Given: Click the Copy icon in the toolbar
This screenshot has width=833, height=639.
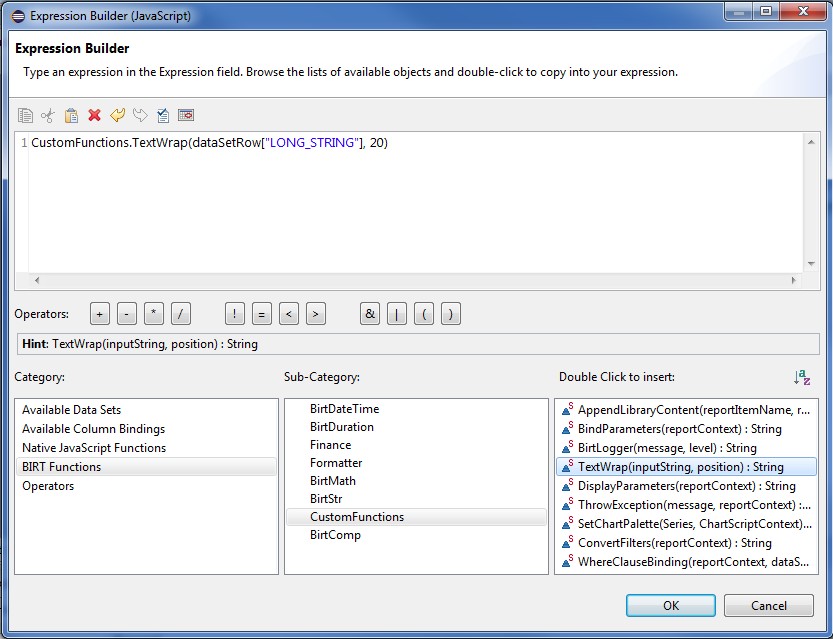Looking at the screenshot, I should (26, 116).
